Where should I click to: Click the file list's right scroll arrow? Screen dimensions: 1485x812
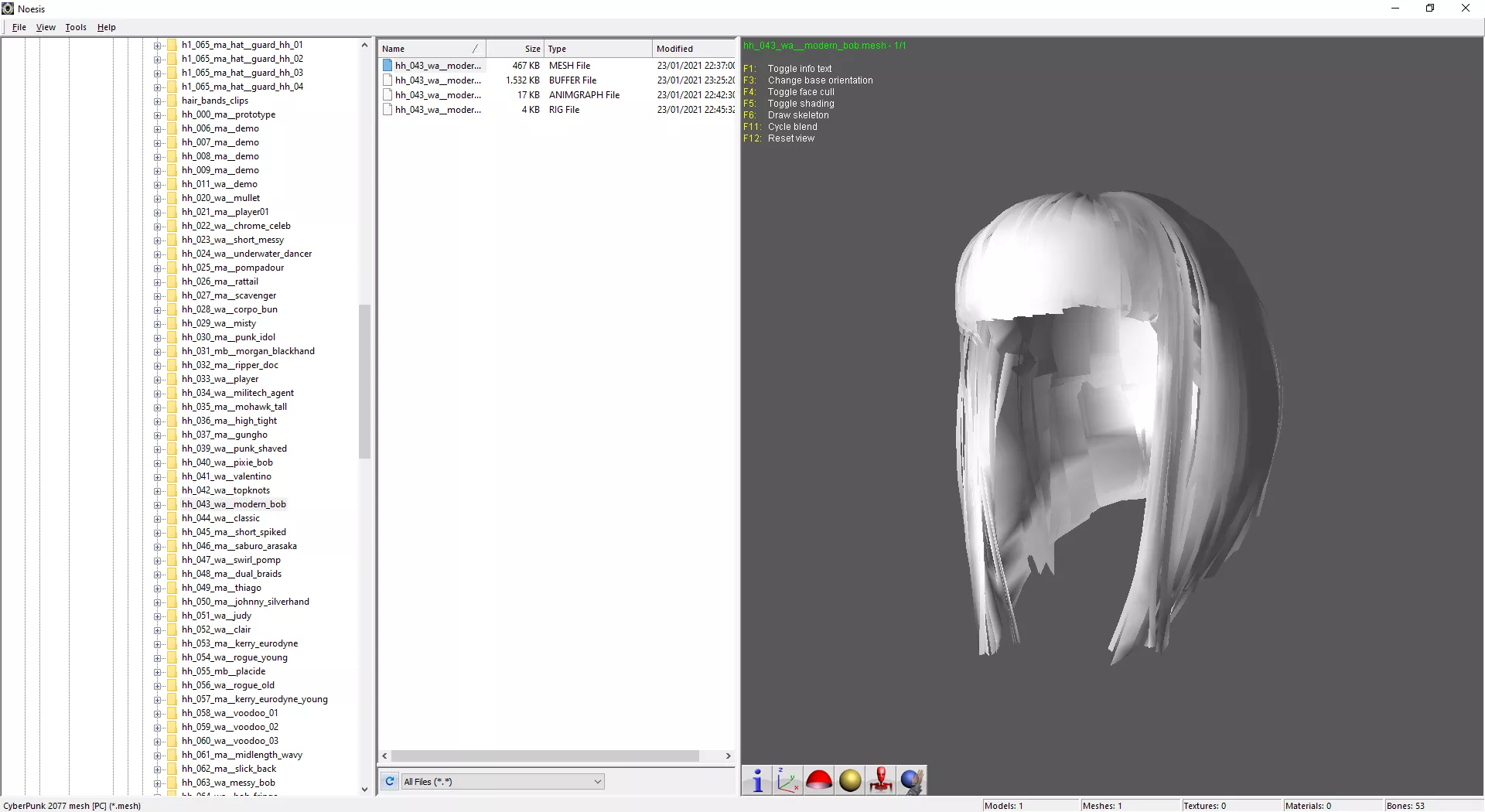(728, 756)
